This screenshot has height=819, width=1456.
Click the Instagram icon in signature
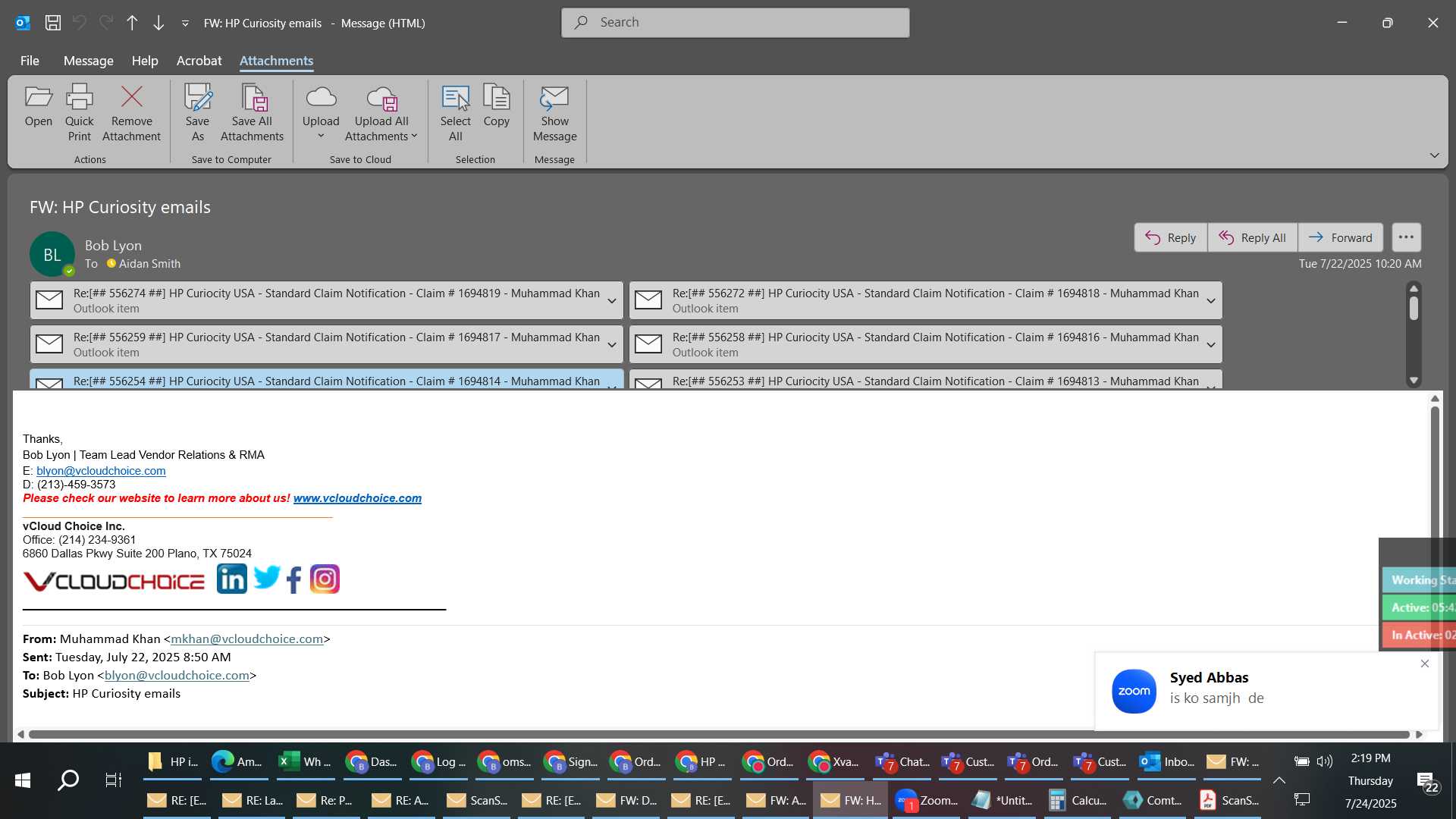(325, 579)
